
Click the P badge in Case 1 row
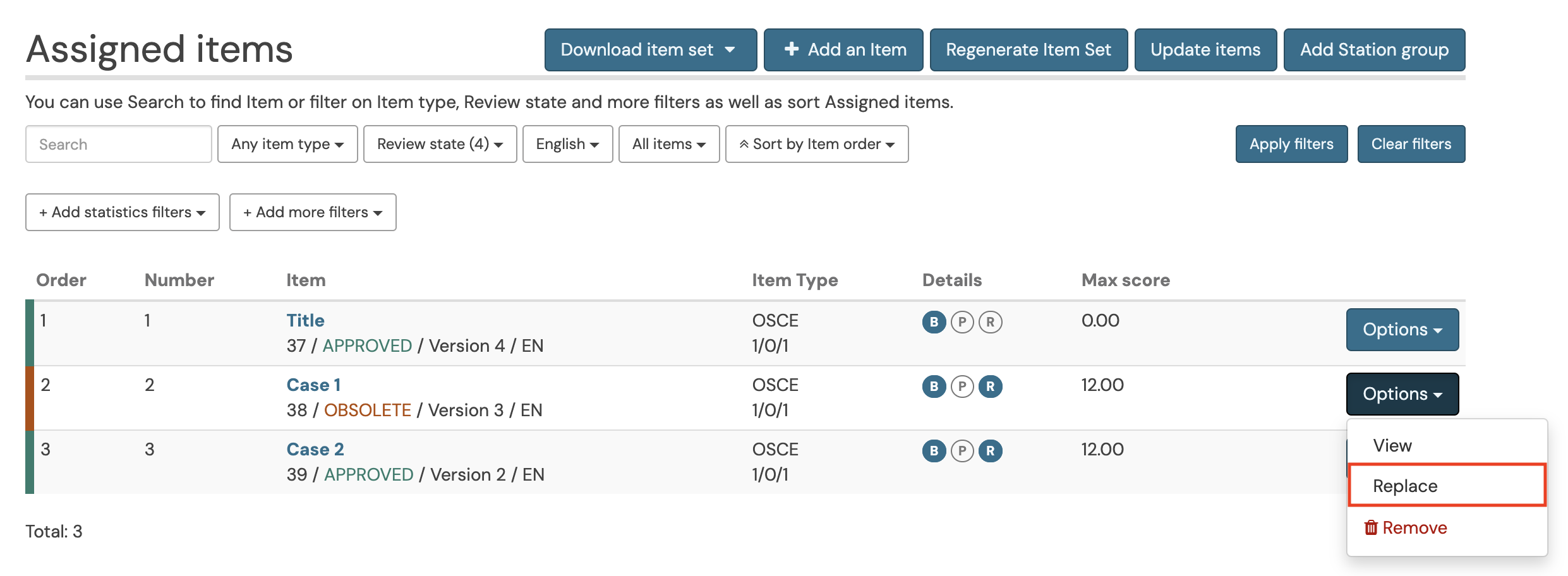pyautogui.click(x=962, y=387)
